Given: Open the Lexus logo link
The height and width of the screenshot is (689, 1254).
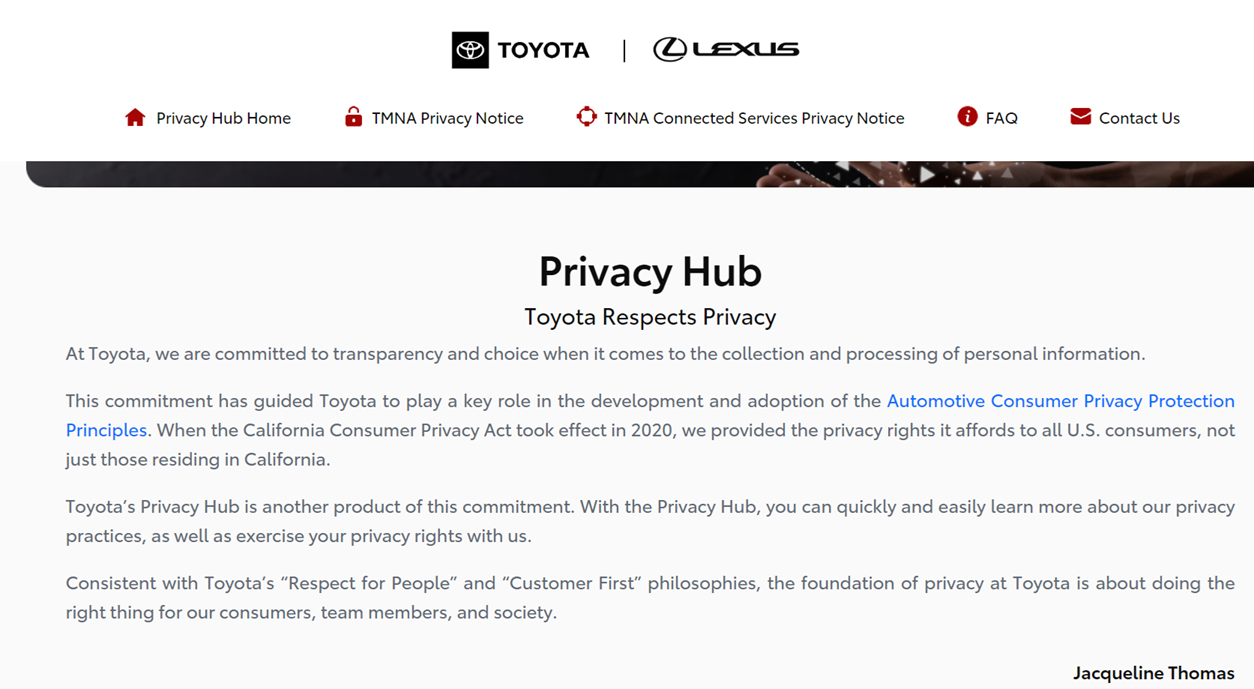Looking at the screenshot, I should 726,49.
